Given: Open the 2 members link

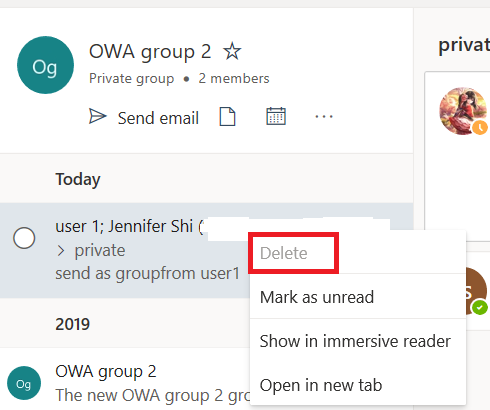Looking at the screenshot, I should 234,79.
